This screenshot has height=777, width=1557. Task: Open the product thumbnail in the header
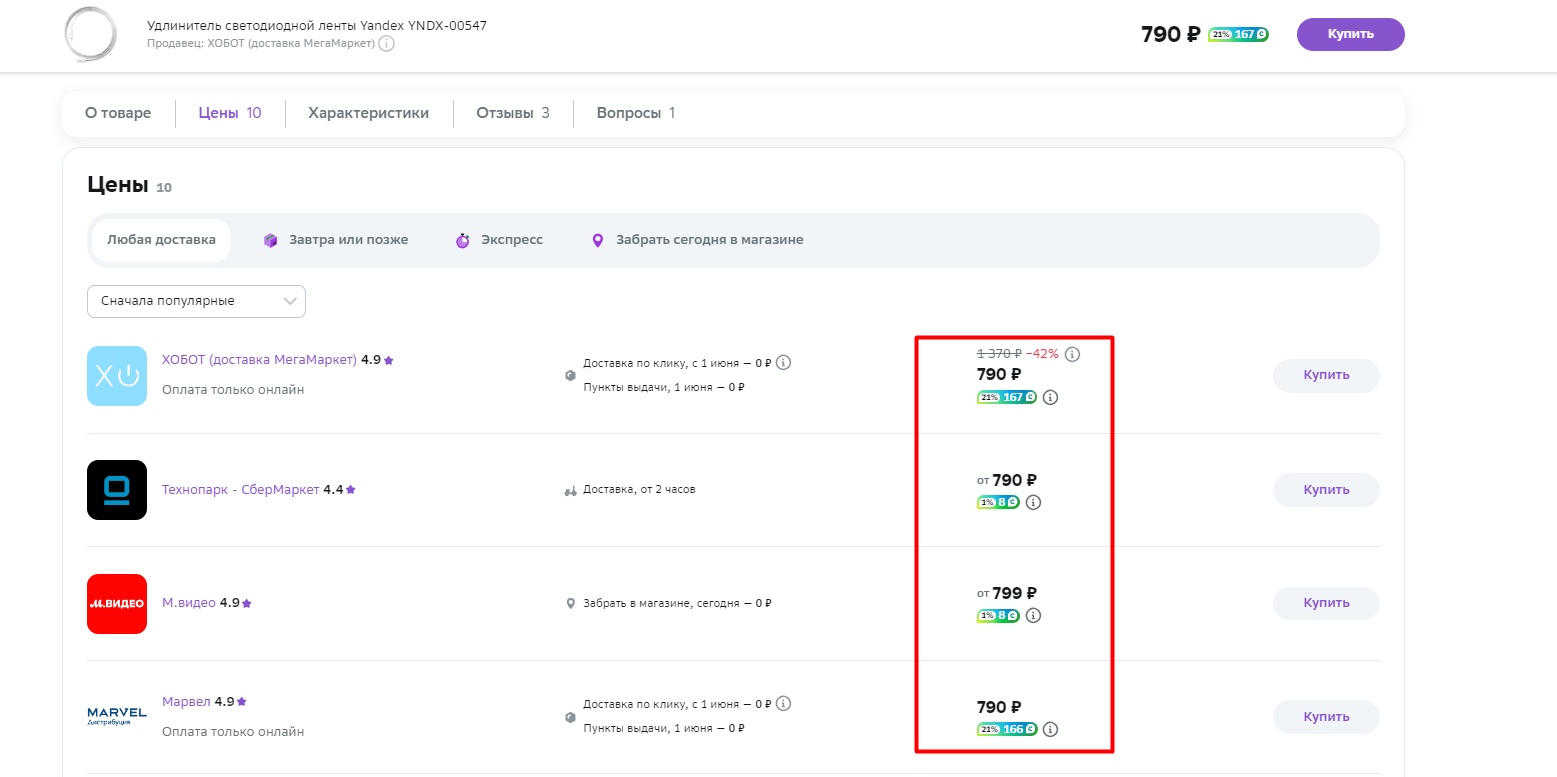click(93, 36)
